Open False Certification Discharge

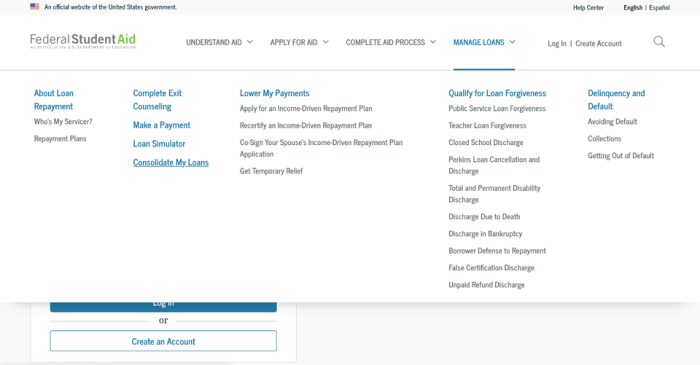click(x=492, y=268)
